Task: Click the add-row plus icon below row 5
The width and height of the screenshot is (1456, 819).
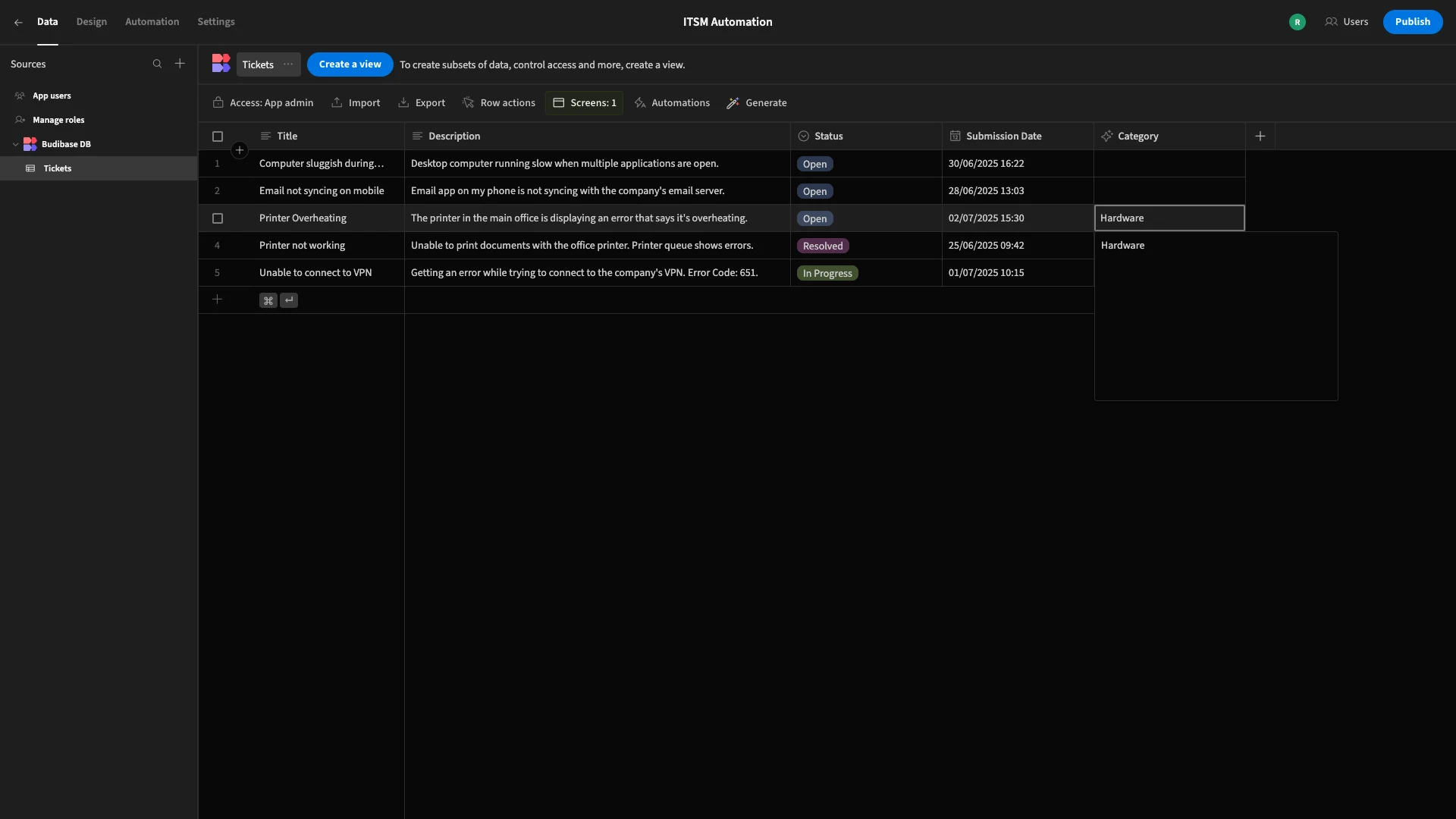Action: click(x=217, y=300)
